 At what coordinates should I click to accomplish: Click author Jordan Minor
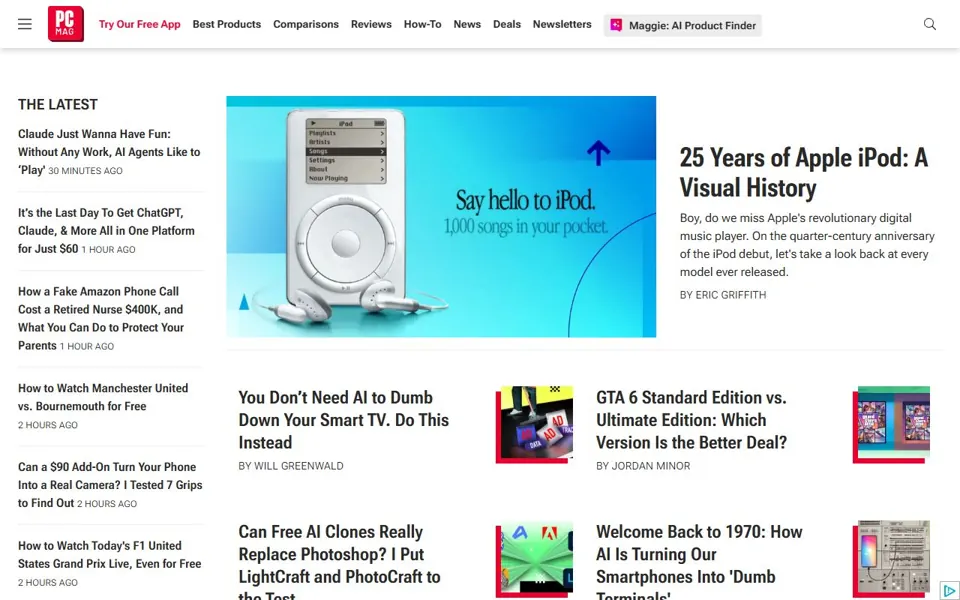pos(651,466)
